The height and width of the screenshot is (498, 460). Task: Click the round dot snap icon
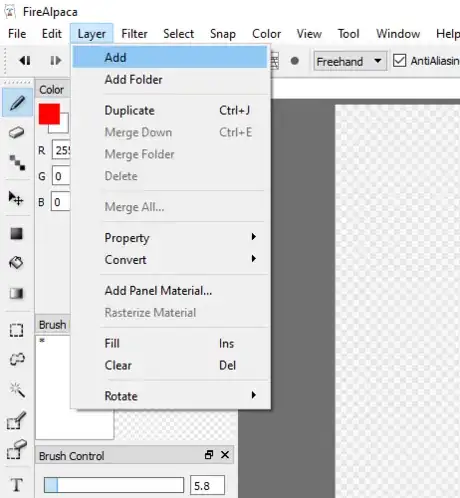point(295,61)
